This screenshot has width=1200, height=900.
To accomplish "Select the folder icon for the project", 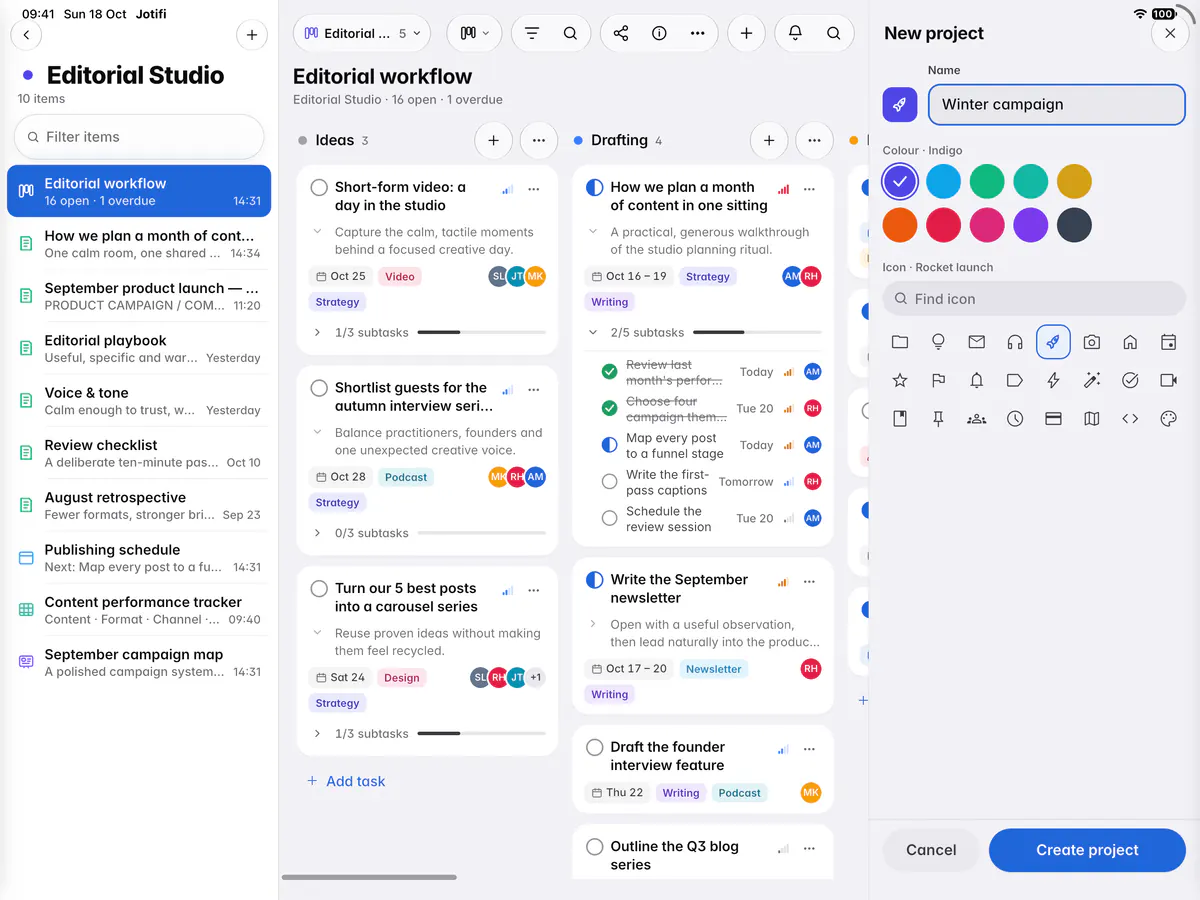I will pyautogui.click(x=900, y=342).
